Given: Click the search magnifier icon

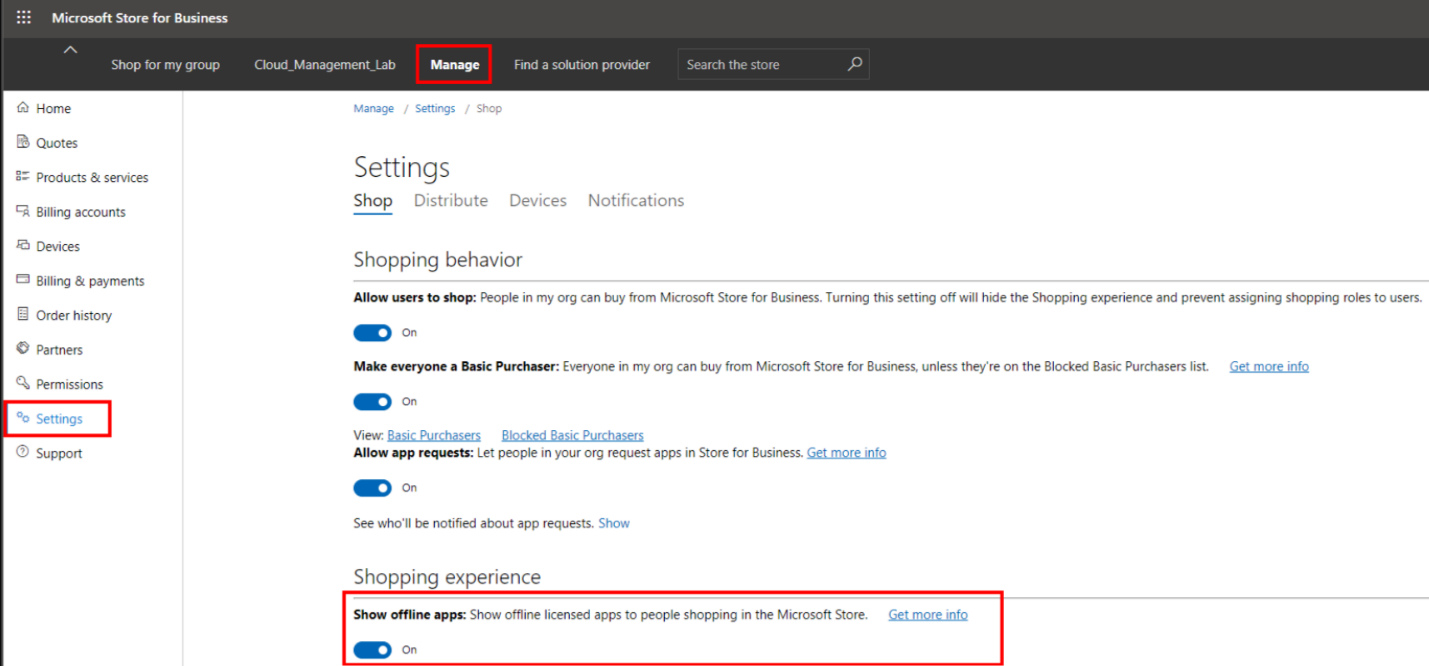Looking at the screenshot, I should (854, 64).
